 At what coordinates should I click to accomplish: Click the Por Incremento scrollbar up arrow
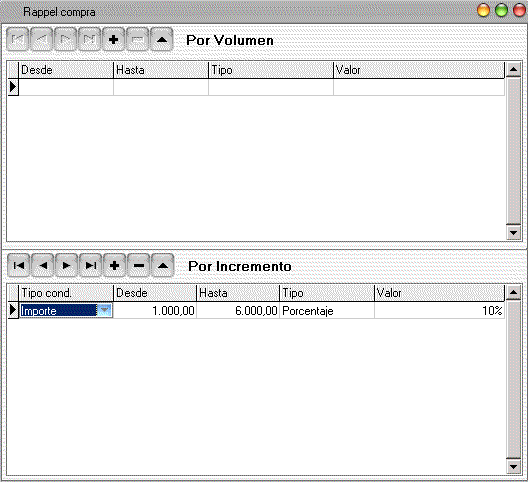(x=514, y=292)
